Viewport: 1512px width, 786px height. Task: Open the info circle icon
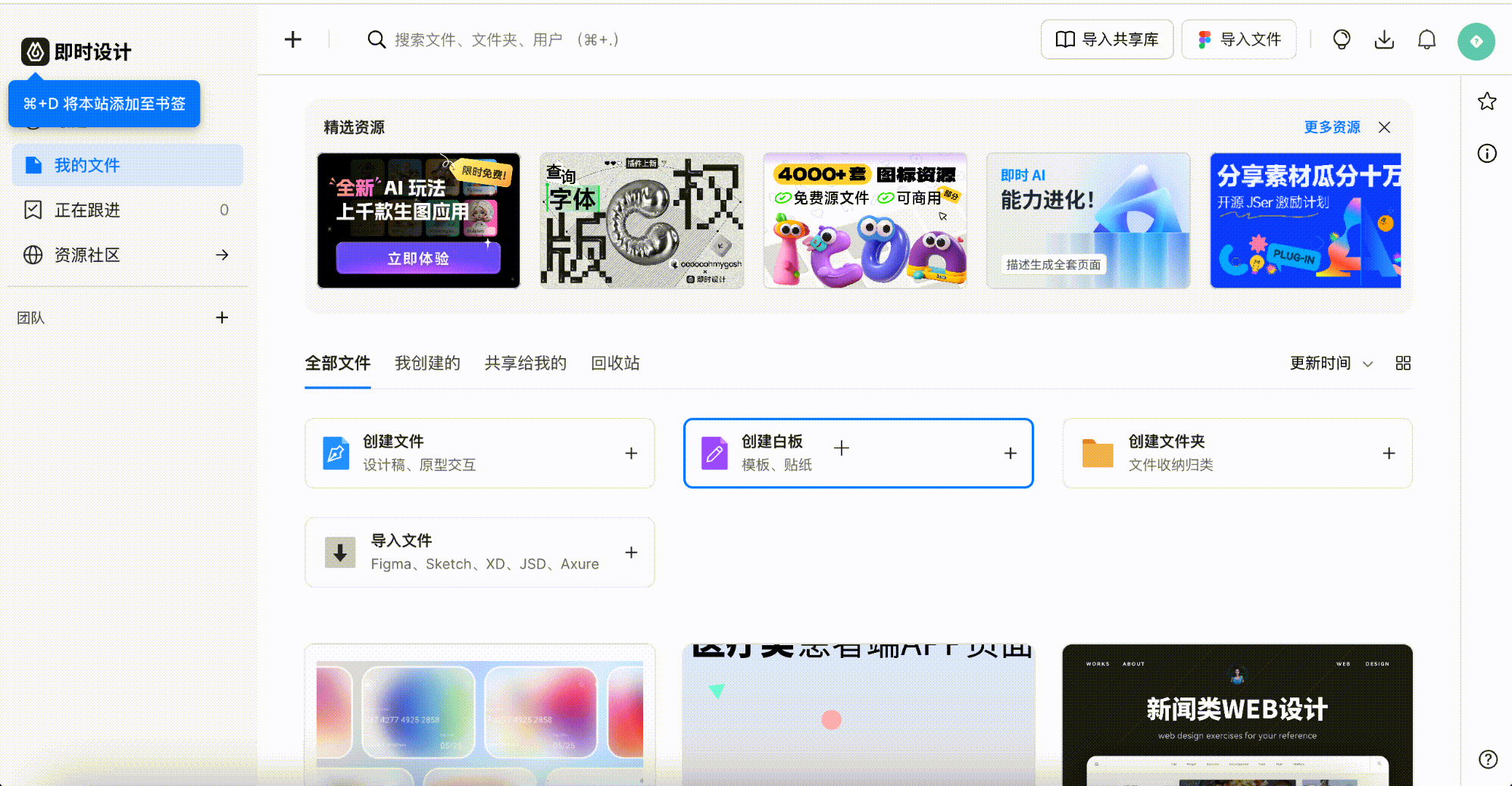(x=1487, y=154)
